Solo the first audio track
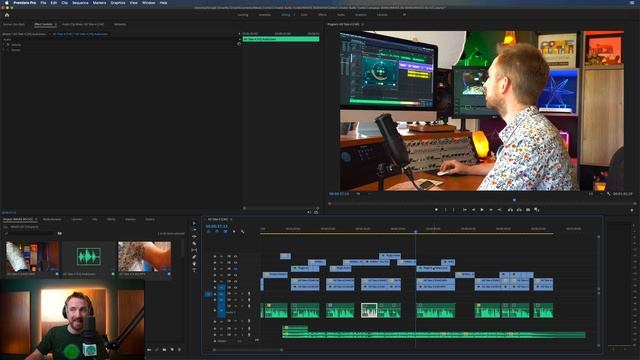 (x=242, y=293)
